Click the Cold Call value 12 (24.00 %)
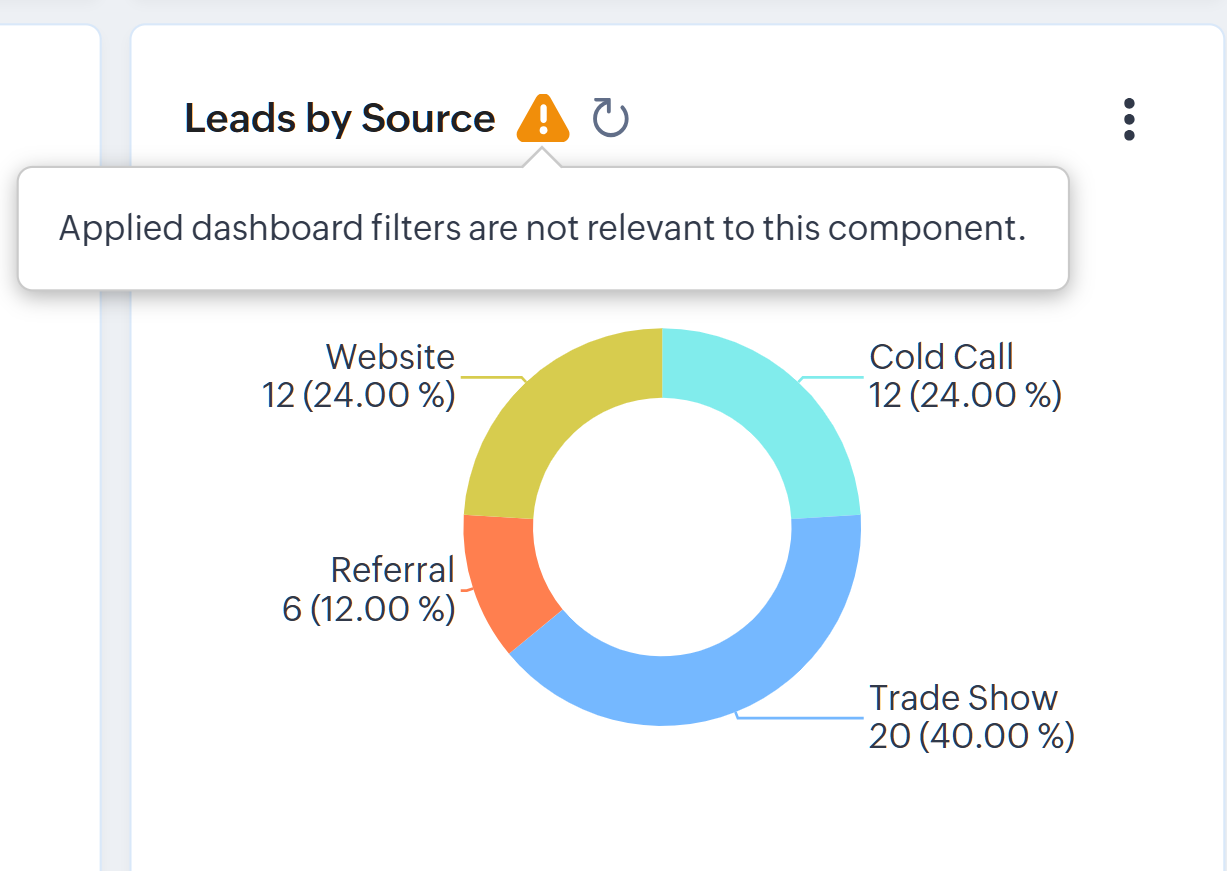This screenshot has width=1227, height=871. click(965, 396)
